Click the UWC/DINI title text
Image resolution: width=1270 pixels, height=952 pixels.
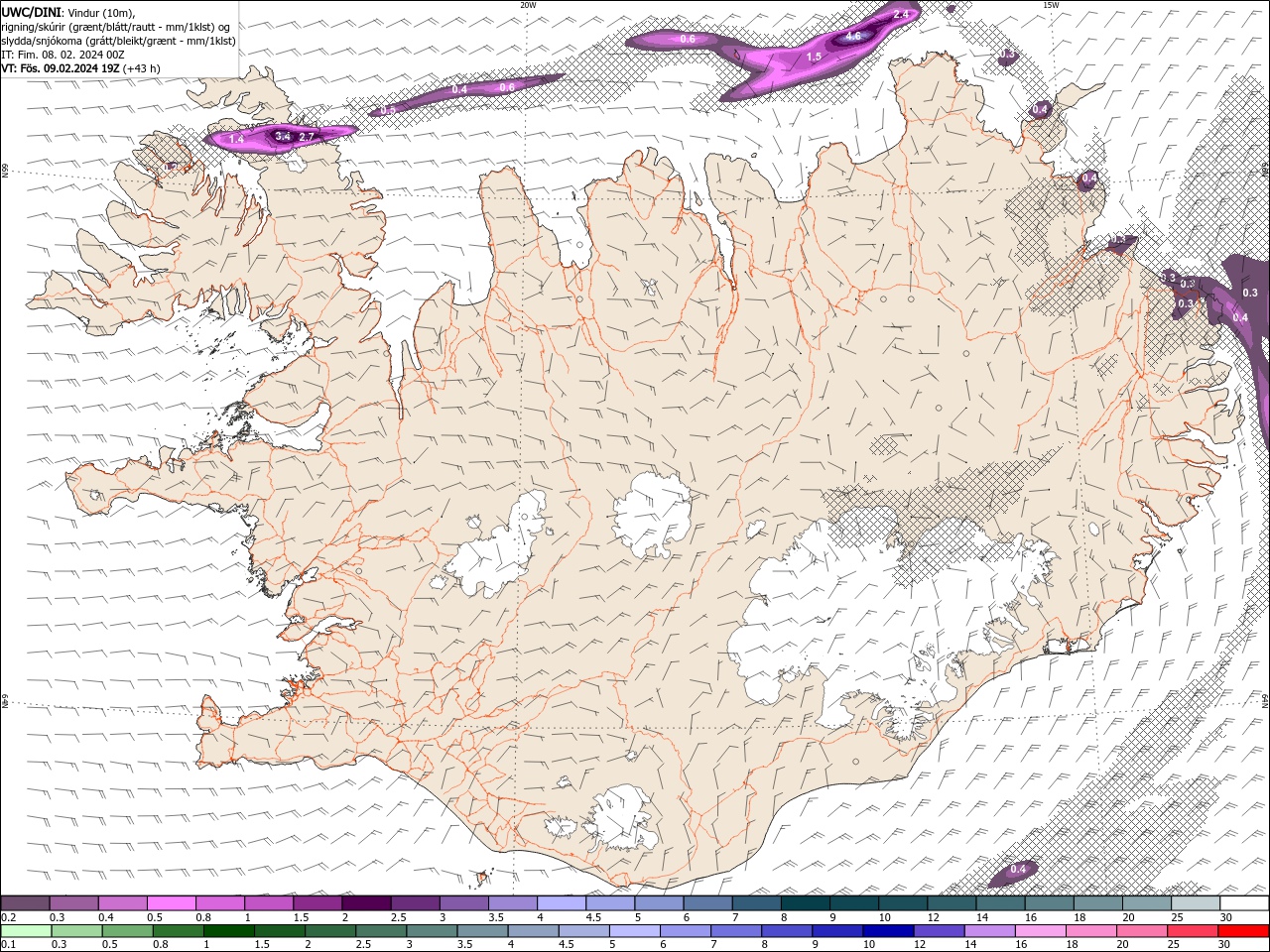pyautogui.click(x=31, y=12)
